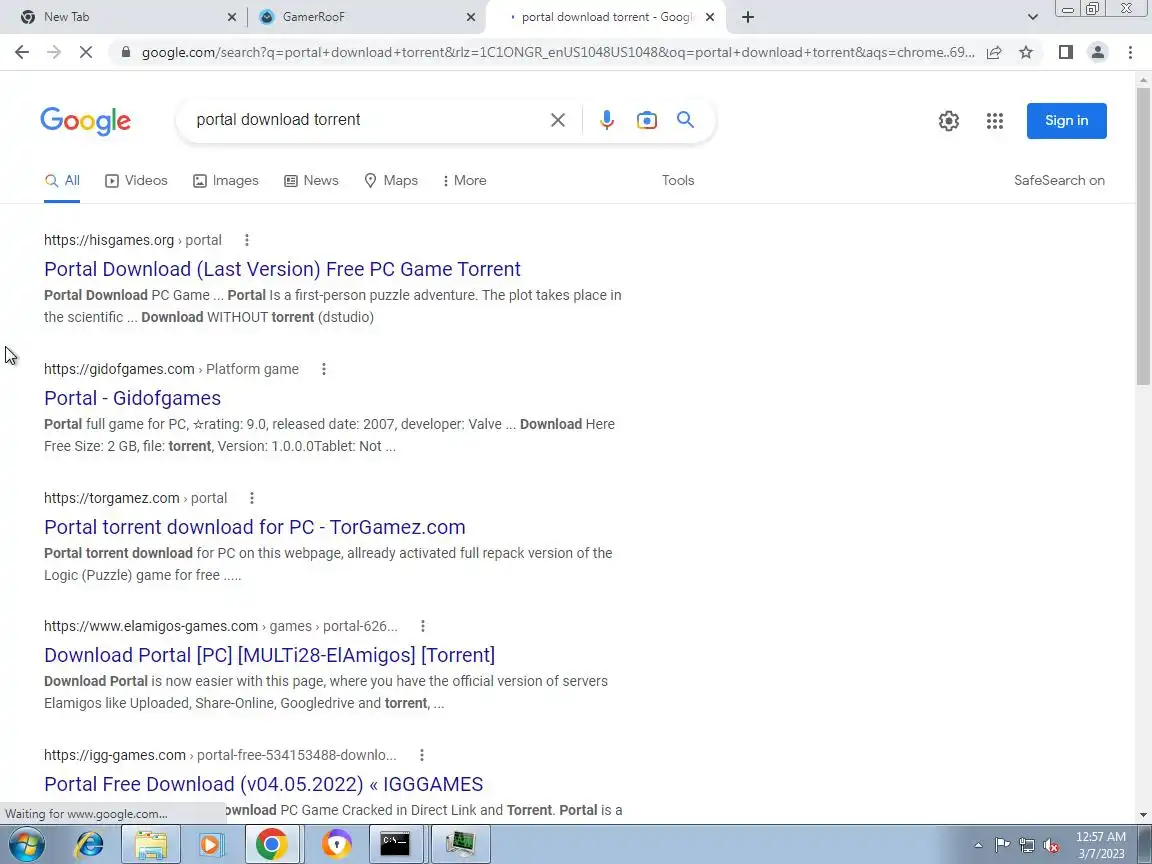Open a new tab with the plus button
This screenshot has height=864, width=1152.
point(748,17)
